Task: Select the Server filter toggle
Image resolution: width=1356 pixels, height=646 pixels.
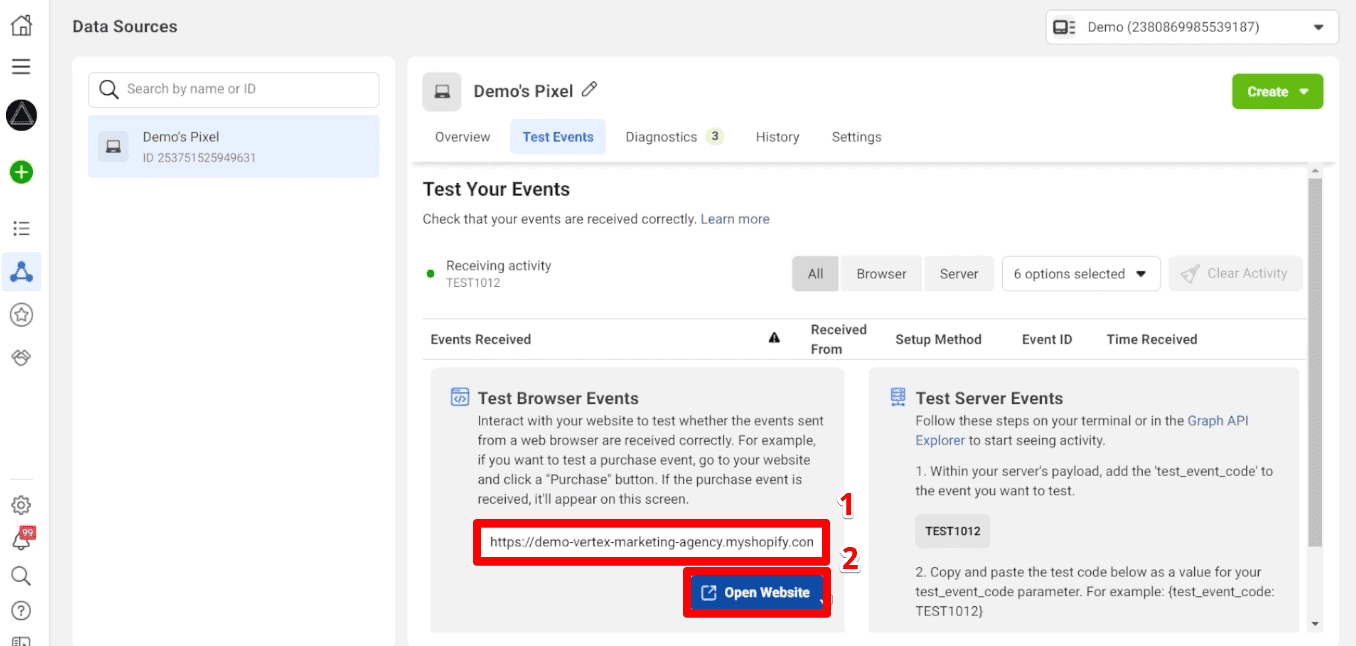Action: [958, 274]
